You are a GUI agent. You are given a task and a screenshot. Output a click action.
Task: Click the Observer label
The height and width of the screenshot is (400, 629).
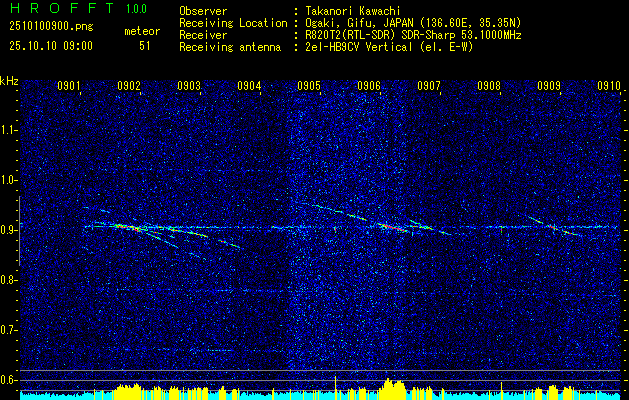[203, 11]
